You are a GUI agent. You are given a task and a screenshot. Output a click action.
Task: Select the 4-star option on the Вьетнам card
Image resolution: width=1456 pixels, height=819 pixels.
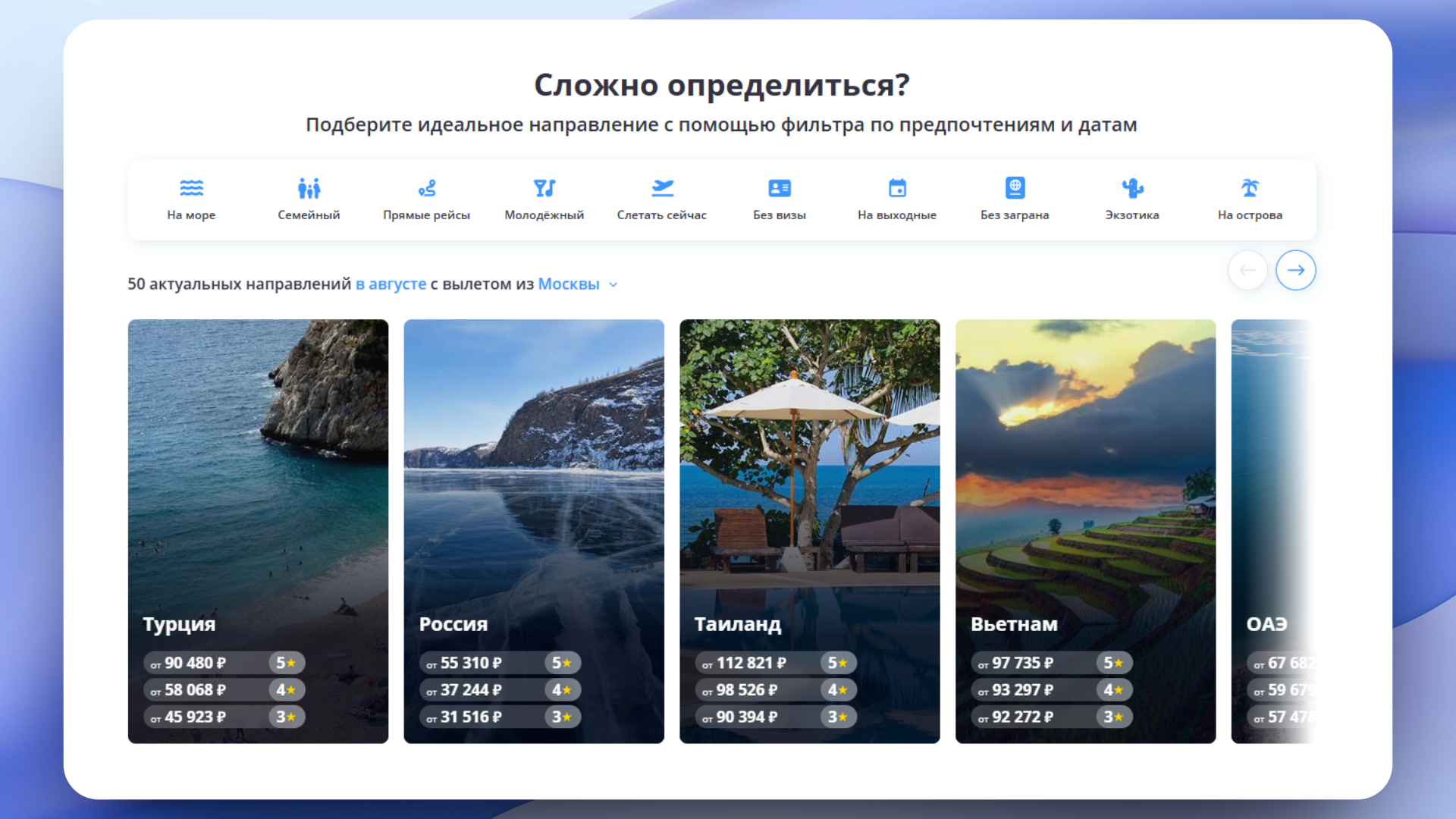pyautogui.click(x=1051, y=690)
